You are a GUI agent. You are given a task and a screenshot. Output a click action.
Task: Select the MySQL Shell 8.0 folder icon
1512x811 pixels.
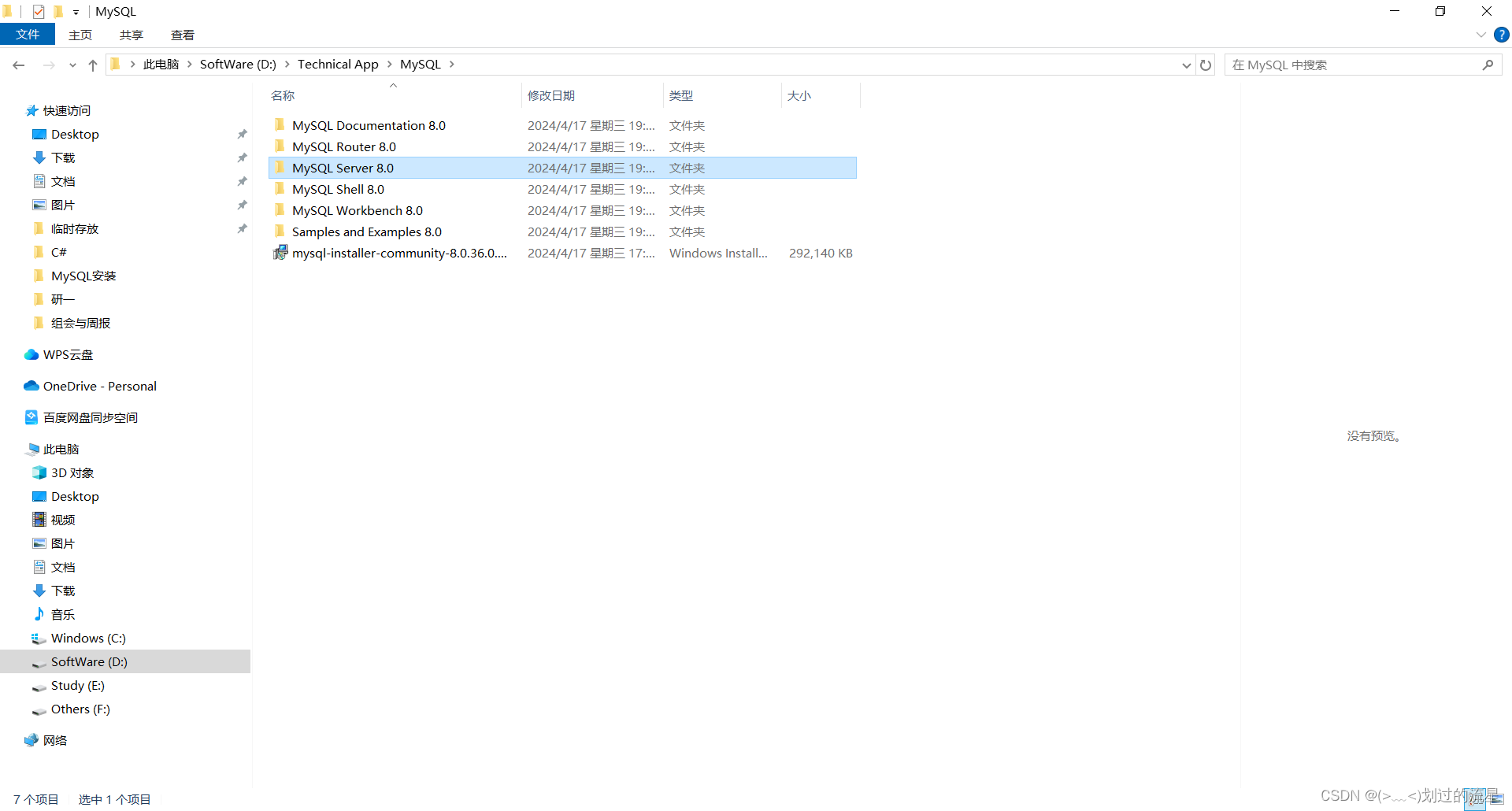(280, 189)
